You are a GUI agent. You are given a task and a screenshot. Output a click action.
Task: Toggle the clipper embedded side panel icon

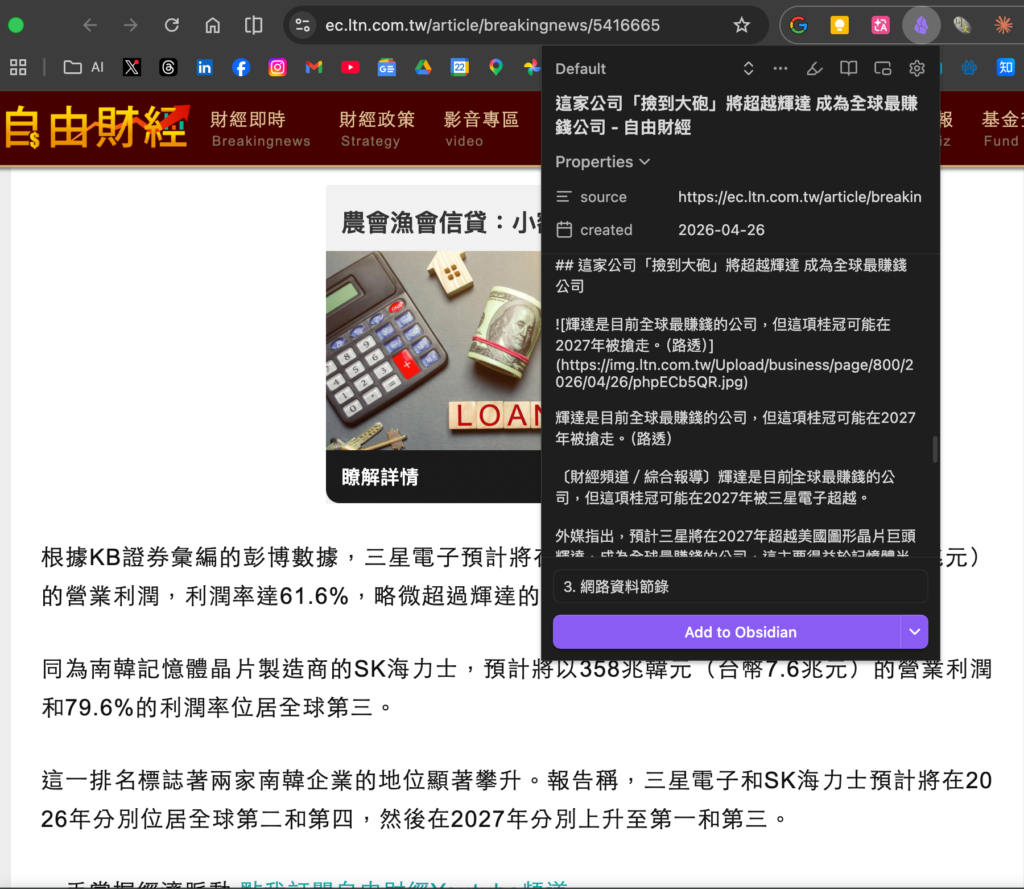882,69
